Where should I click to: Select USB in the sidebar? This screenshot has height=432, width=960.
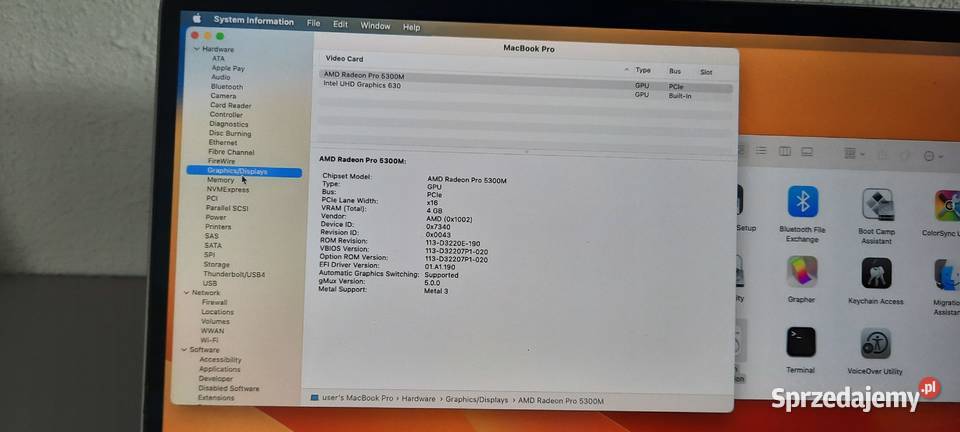click(x=210, y=283)
